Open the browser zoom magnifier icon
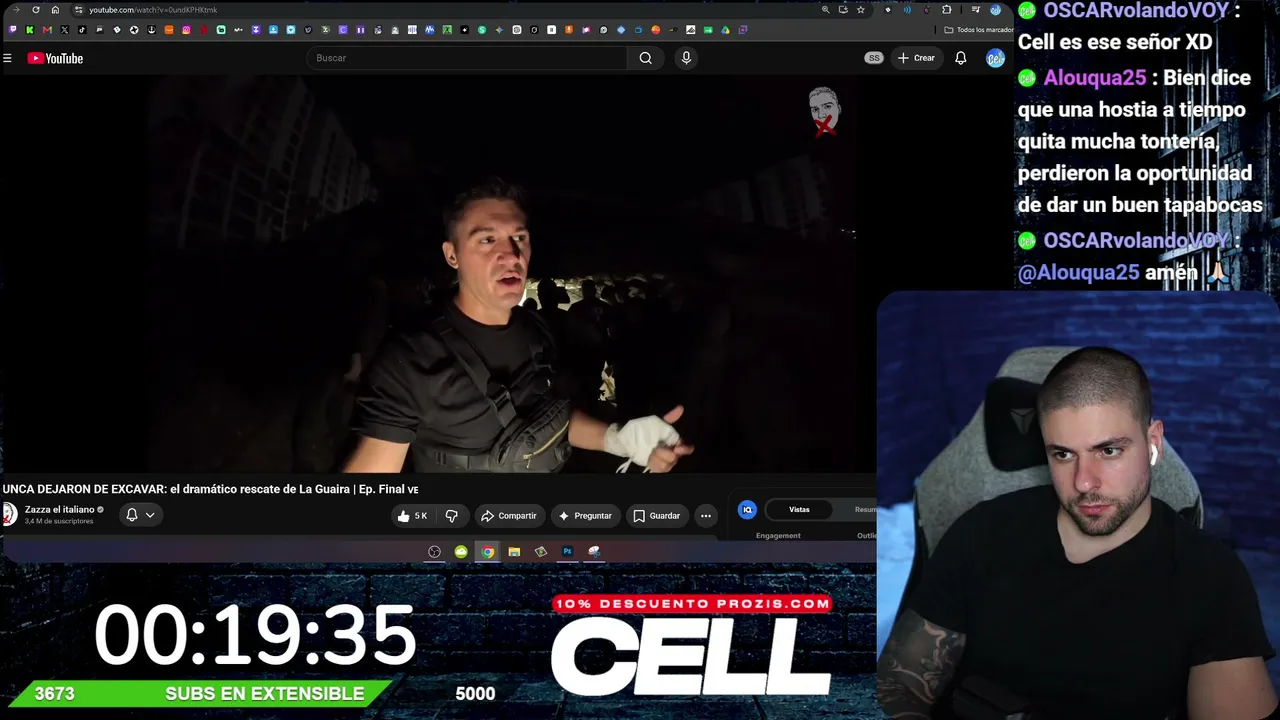 (x=825, y=10)
